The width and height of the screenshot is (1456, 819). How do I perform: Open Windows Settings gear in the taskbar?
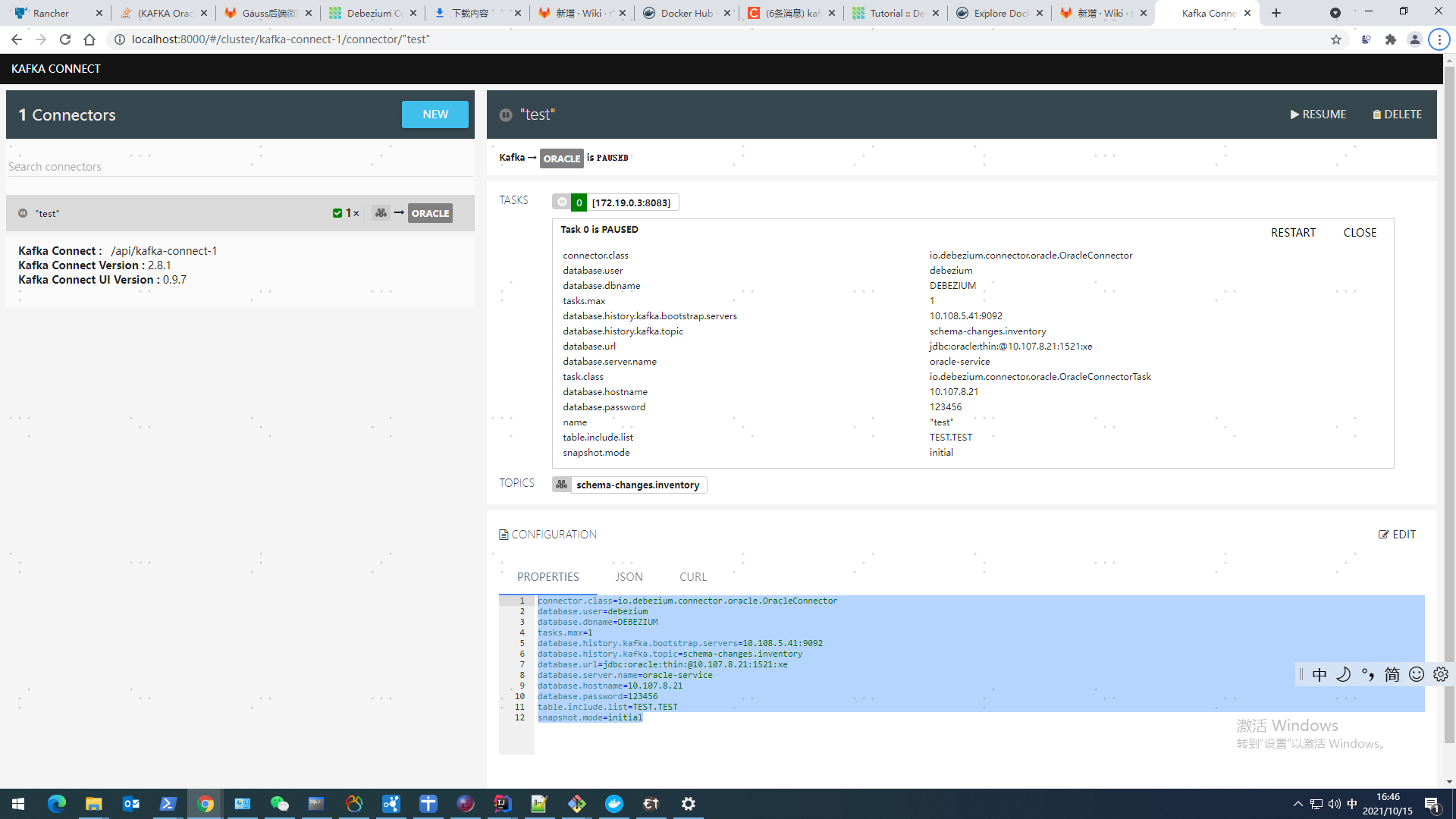click(688, 804)
